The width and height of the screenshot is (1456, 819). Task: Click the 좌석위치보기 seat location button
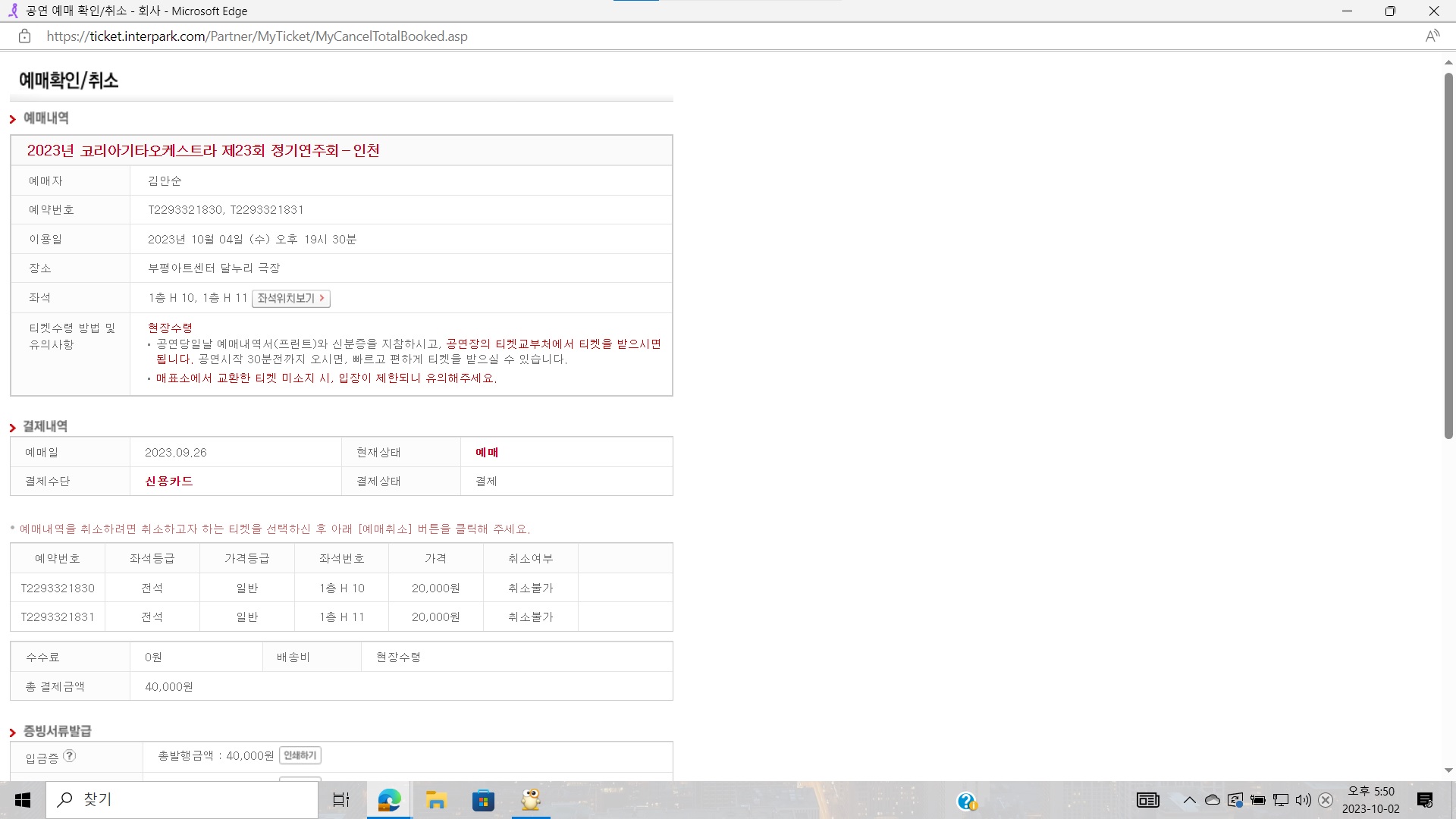(291, 298)
